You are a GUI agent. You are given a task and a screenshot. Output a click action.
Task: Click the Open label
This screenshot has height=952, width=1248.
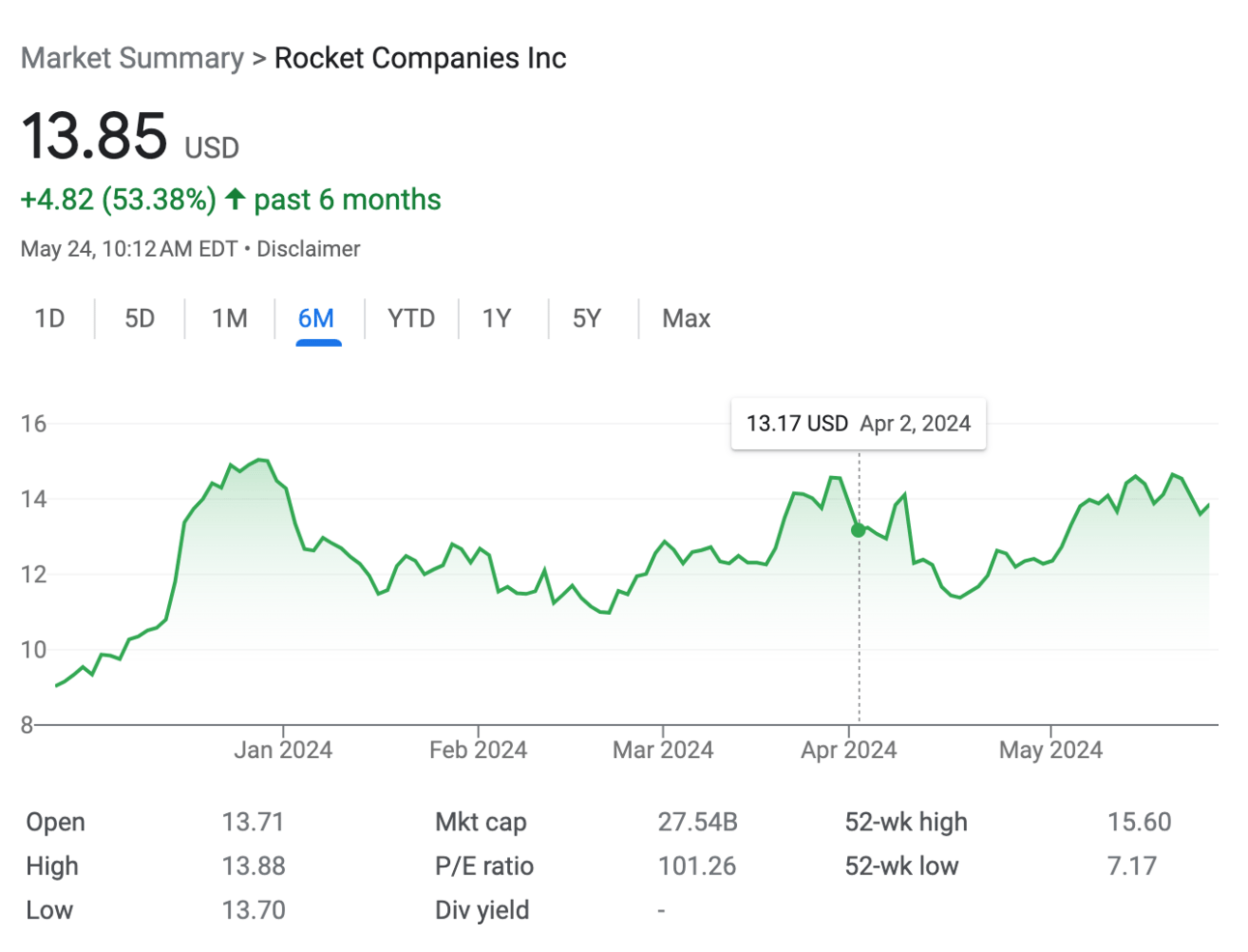click(56, 823)
